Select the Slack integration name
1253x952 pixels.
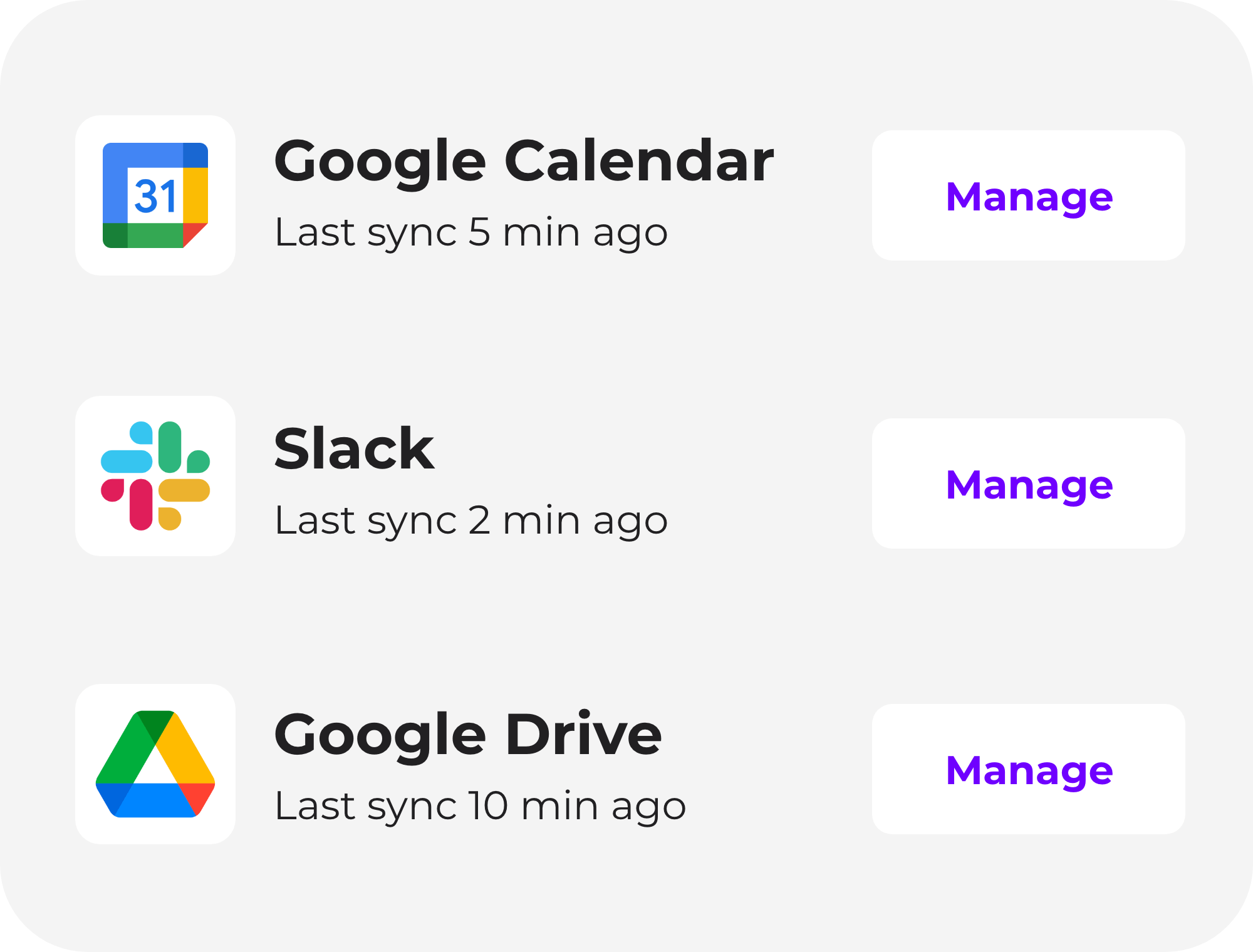(x=354, y=448)
